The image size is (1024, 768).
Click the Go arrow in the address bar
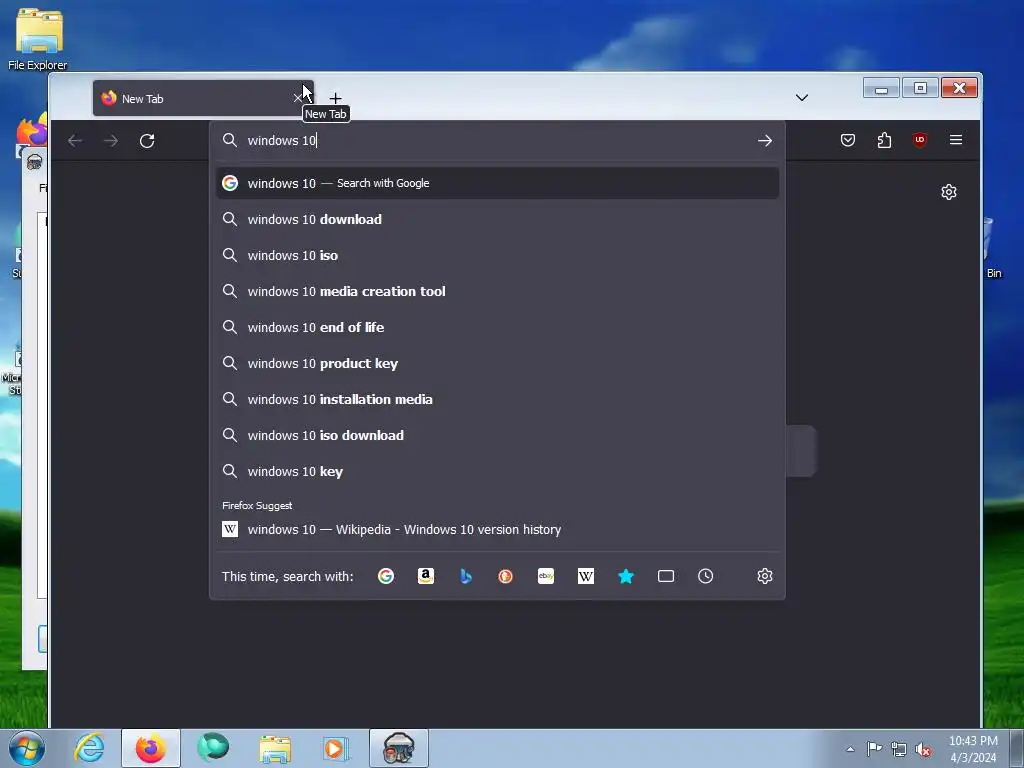(765, 140)
